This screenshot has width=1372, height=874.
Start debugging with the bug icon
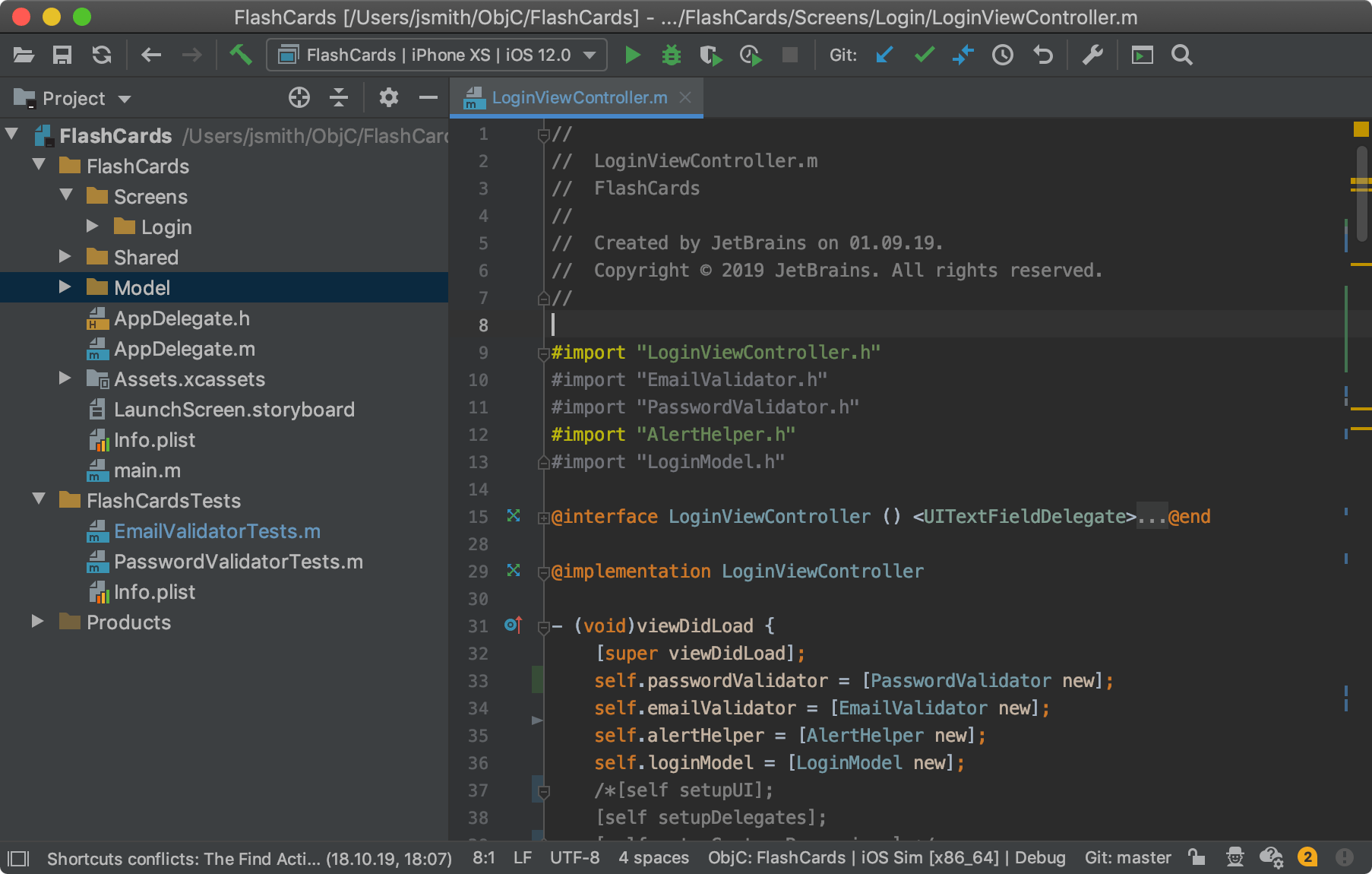[672, 55]
